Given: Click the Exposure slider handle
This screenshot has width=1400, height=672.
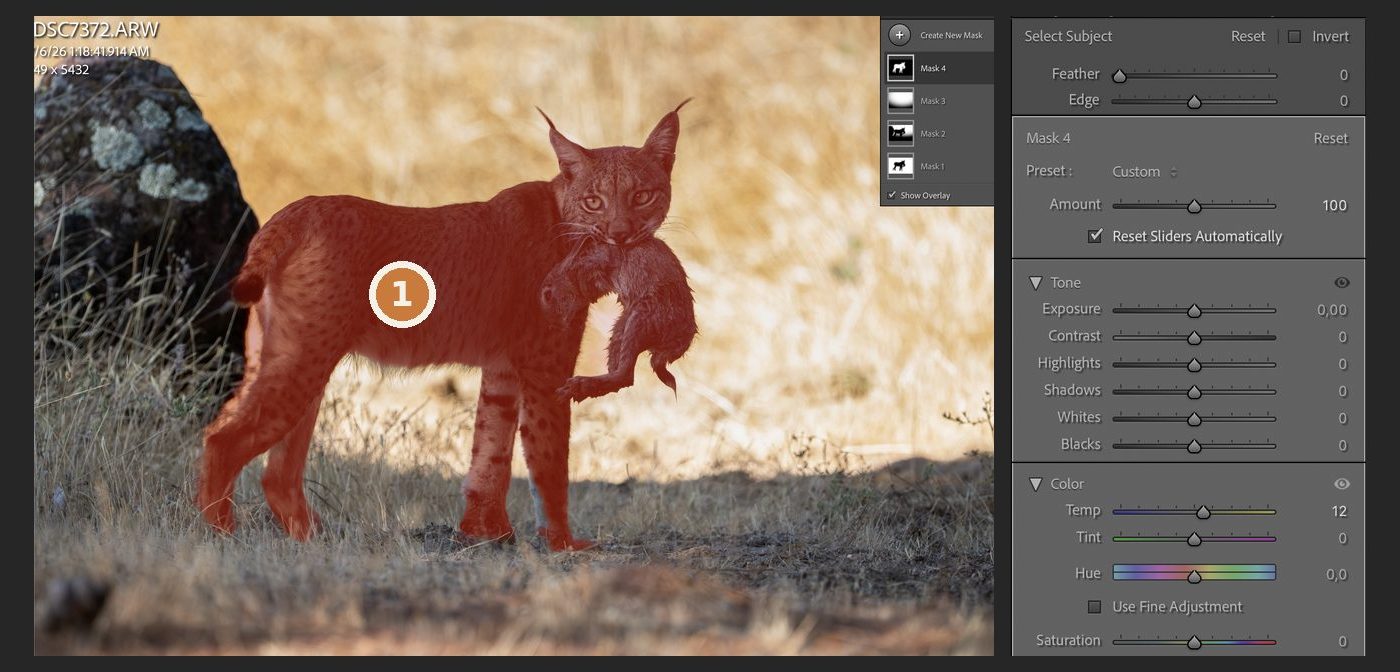Looking at the screenshot, I should point(1194,311).
